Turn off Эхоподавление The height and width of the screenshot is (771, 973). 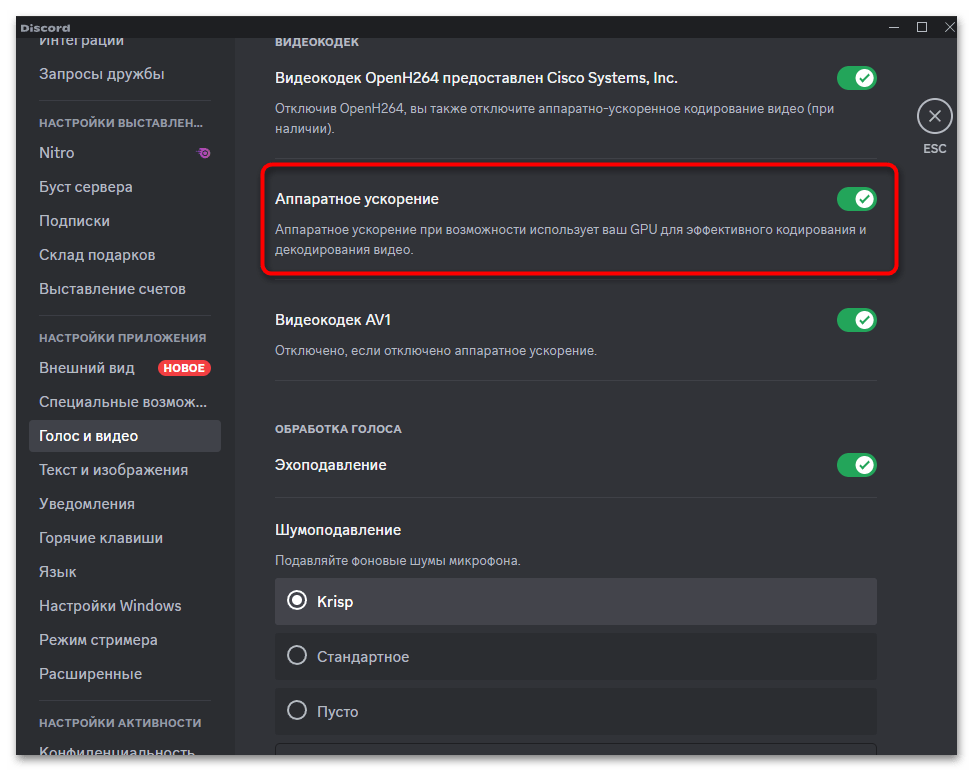point(856,465)
